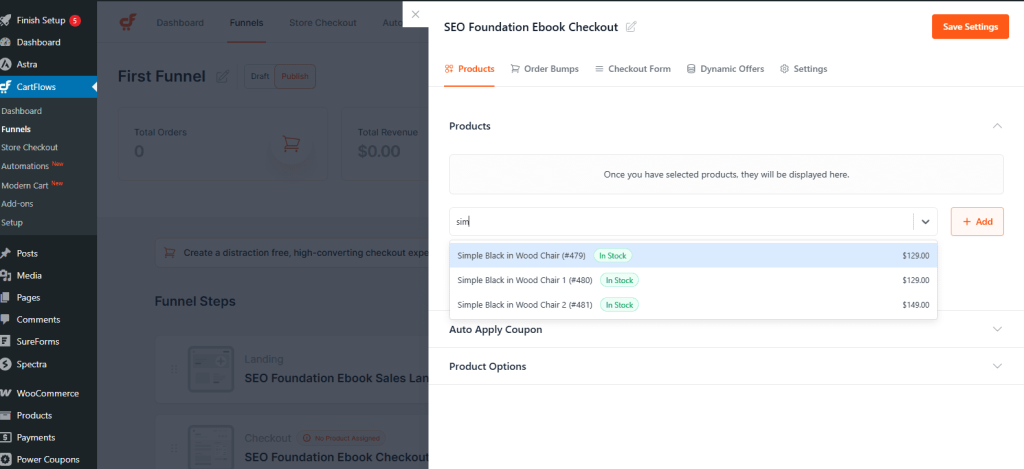Open WordPress Dashboard in sidebar
This screenshot has height=469, width=1024.
[x=39, y=42]
